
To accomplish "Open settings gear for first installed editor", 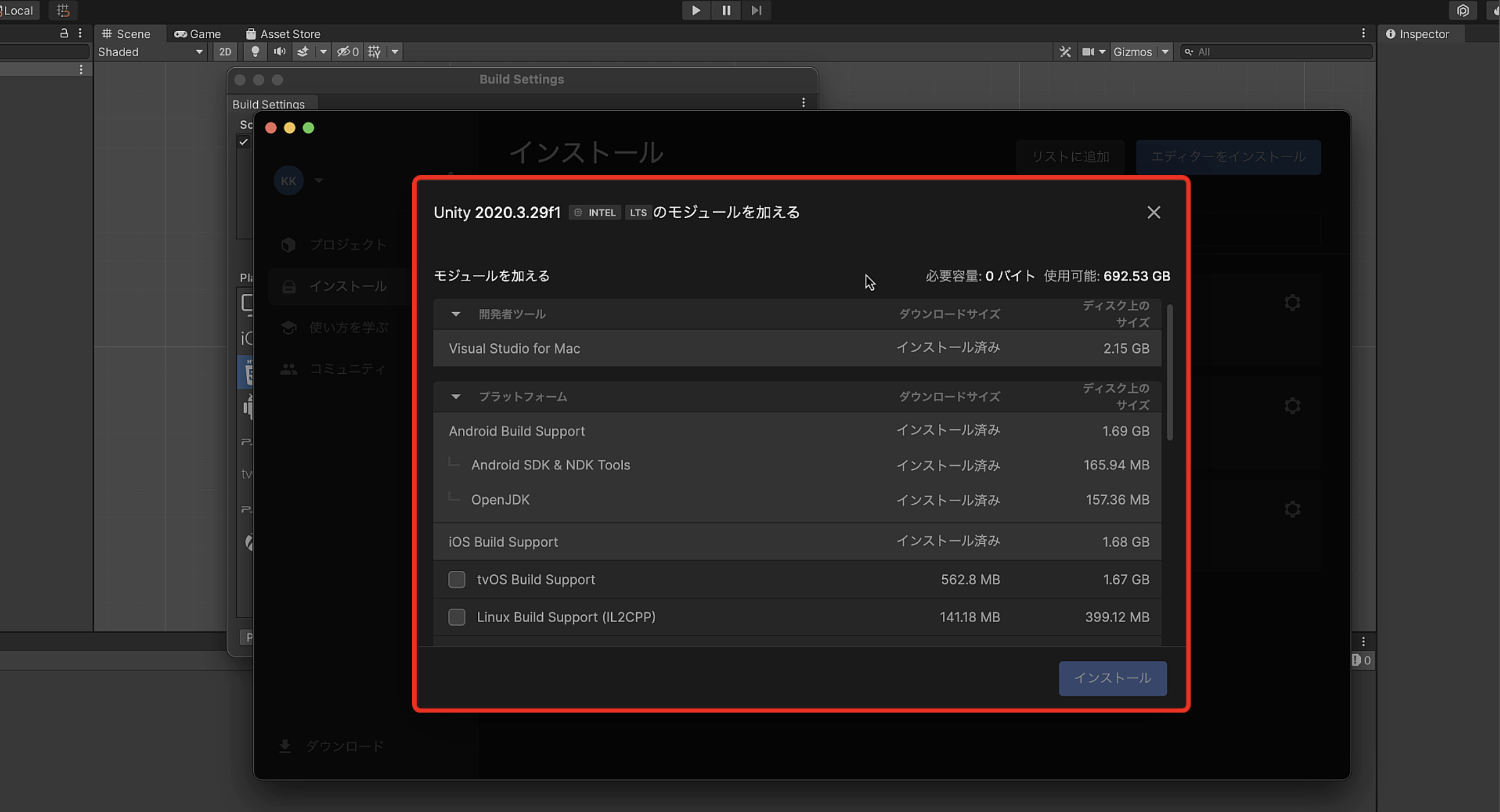I will (1292, 302).
